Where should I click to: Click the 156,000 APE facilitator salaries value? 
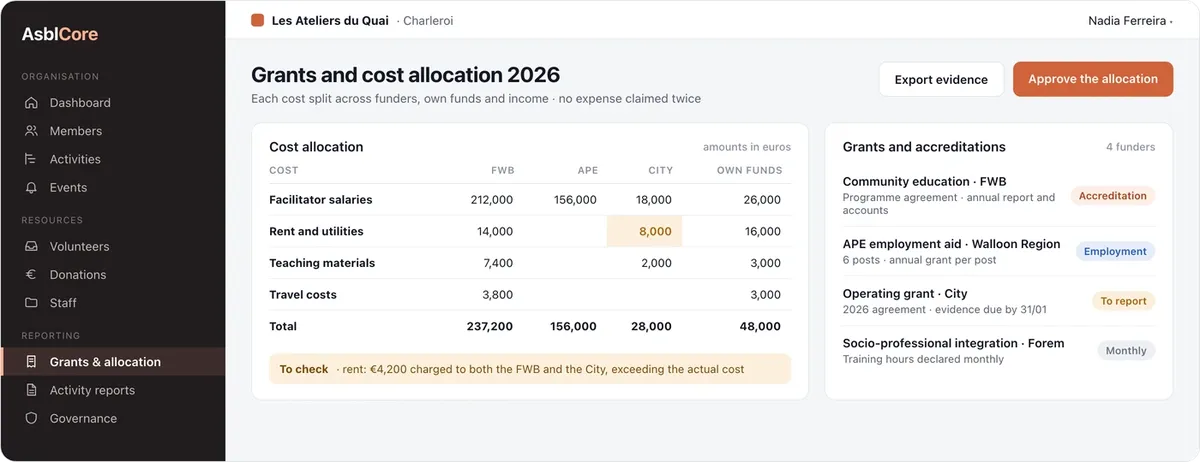click(575, 200)
